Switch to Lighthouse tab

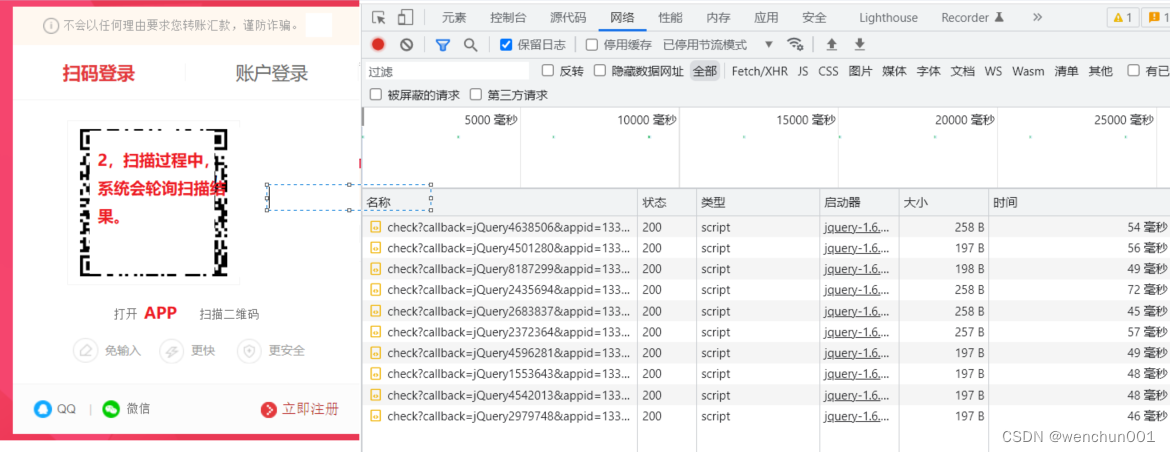(889, 17)
